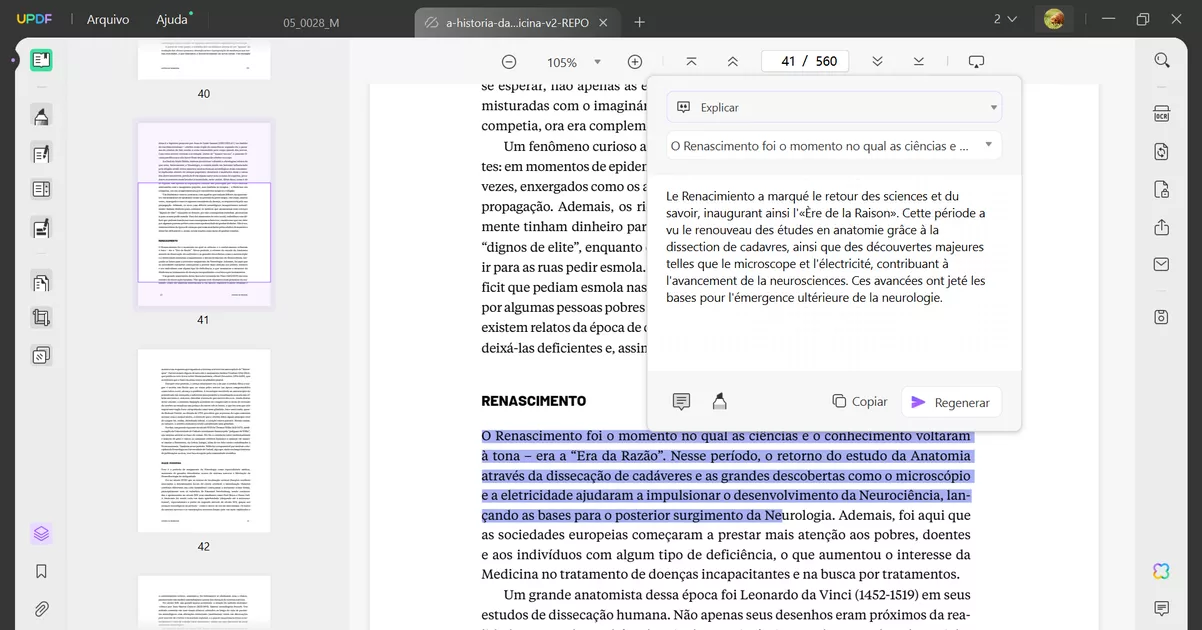Image resolution: width=1202 pixels, height=630 pixels.
Task: Open the UPDF AI assistant
Action: point(1160,571)
